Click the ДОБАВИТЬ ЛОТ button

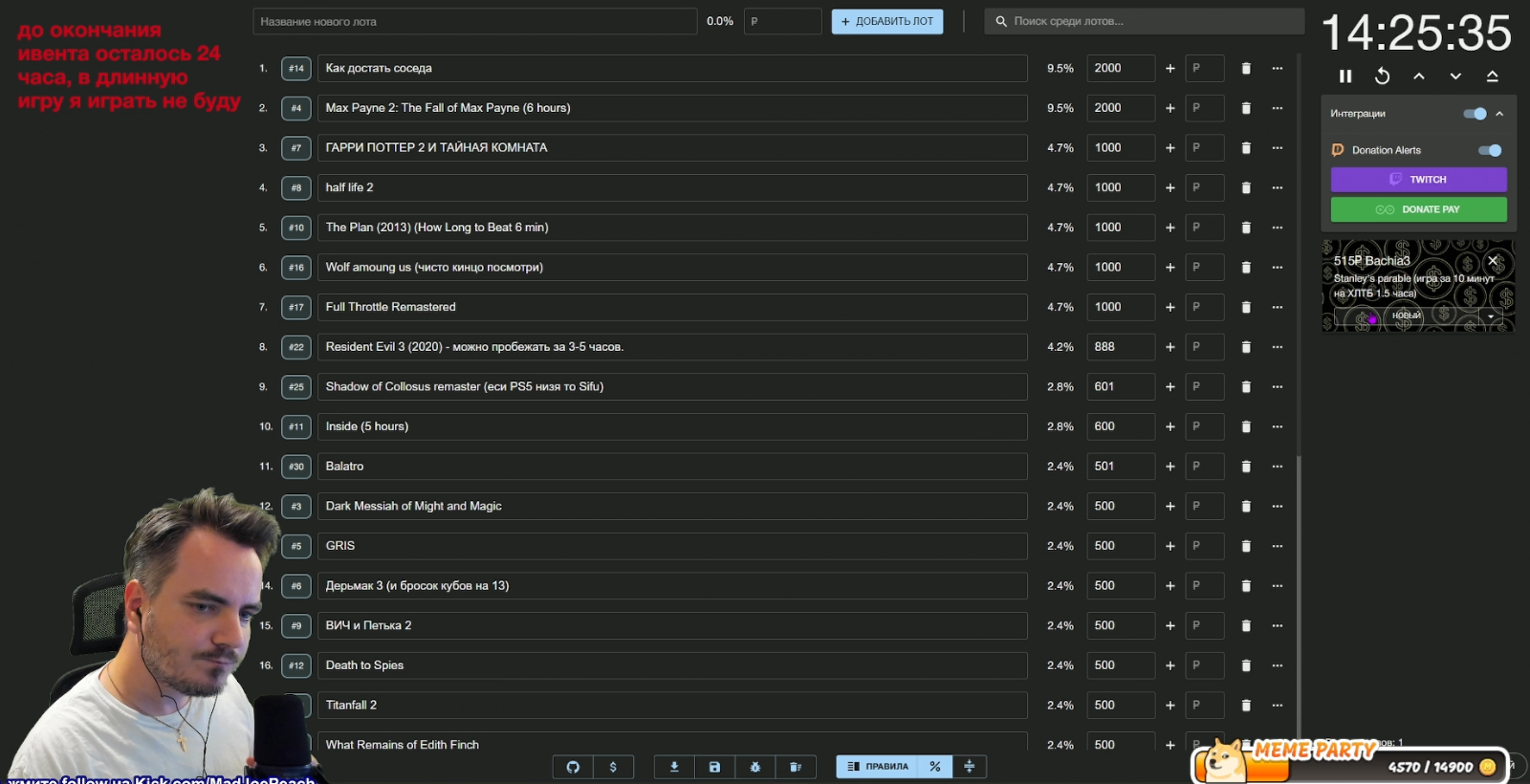[x=887, y=21]
